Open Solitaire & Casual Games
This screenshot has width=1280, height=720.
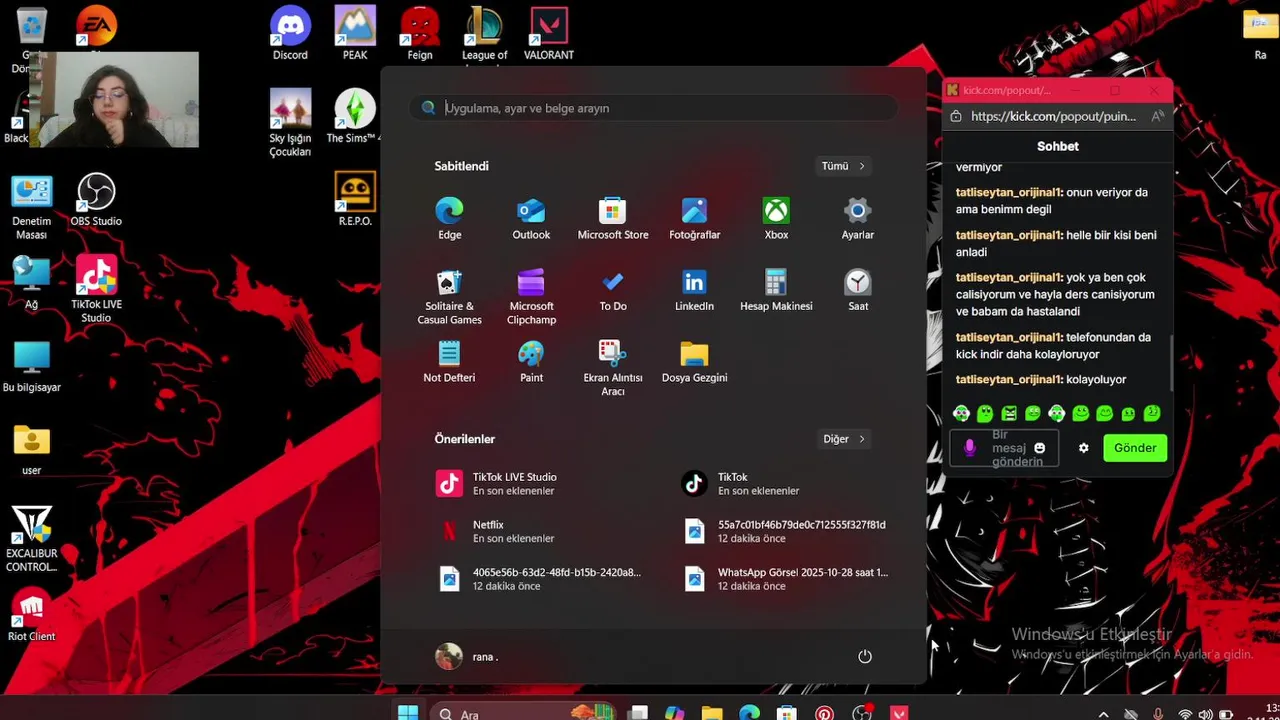tap(449, 297)
